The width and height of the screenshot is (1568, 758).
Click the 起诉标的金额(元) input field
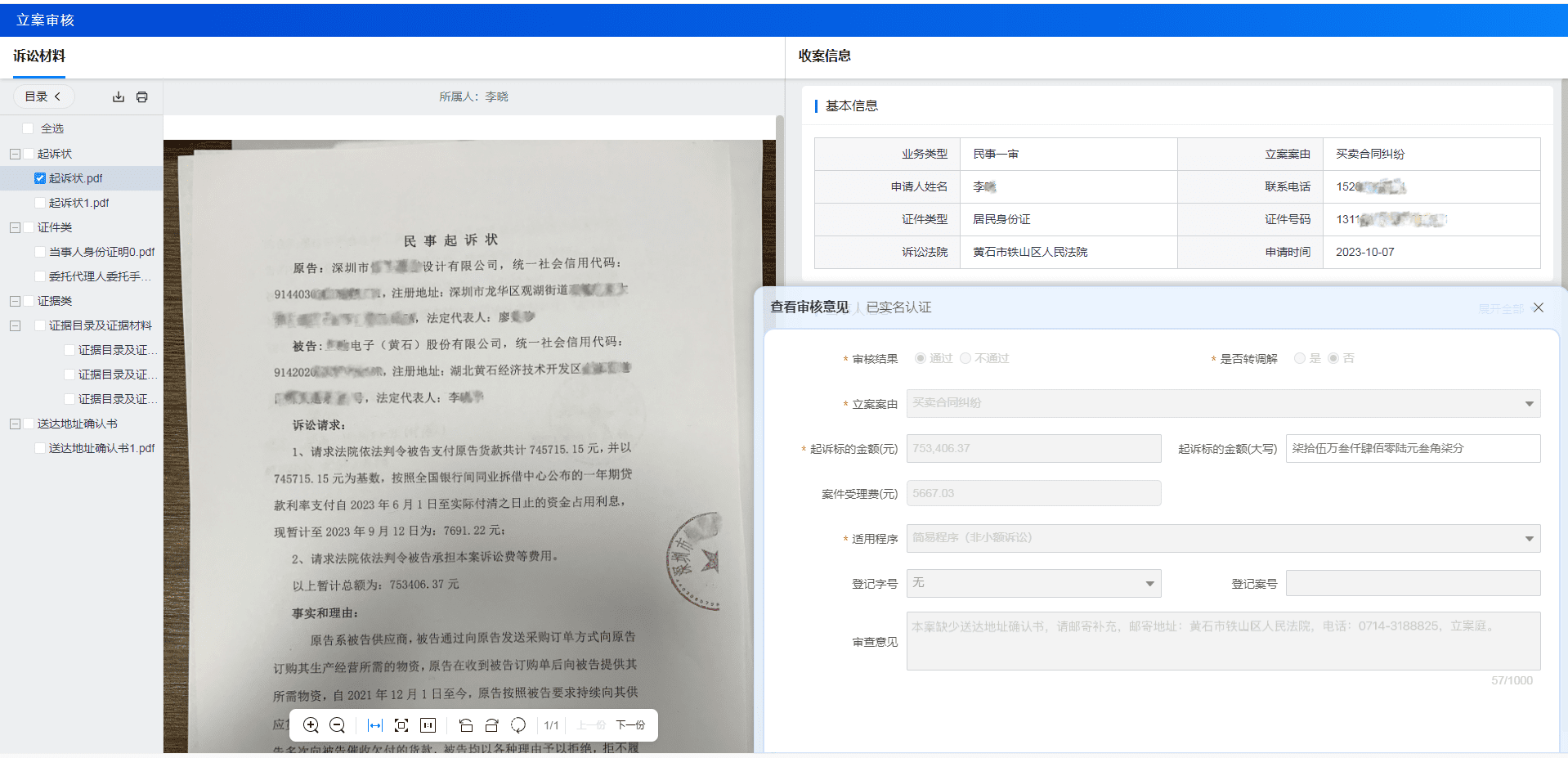(x=1033, y=448)
